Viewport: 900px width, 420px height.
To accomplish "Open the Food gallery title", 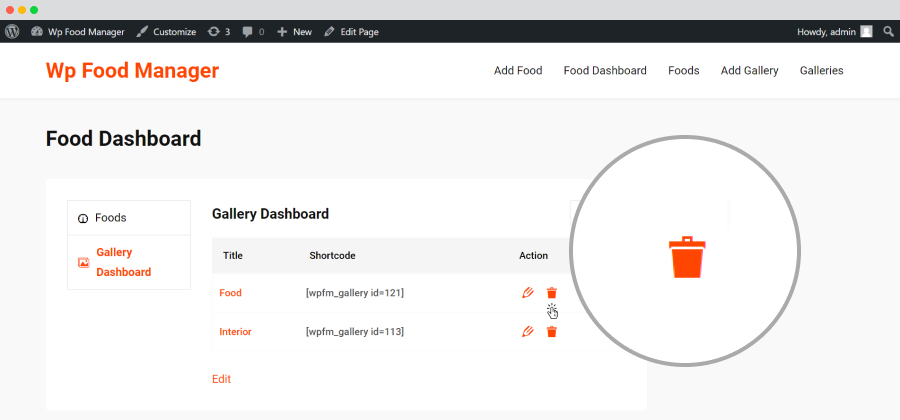I will click(x=230, y=293).
